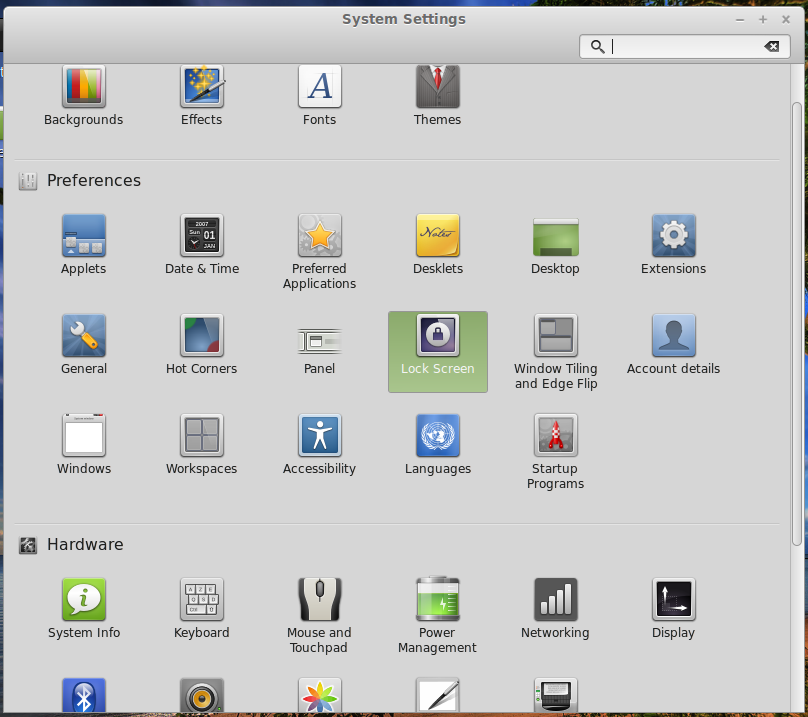Click the search input field

[x=685, y=46]
